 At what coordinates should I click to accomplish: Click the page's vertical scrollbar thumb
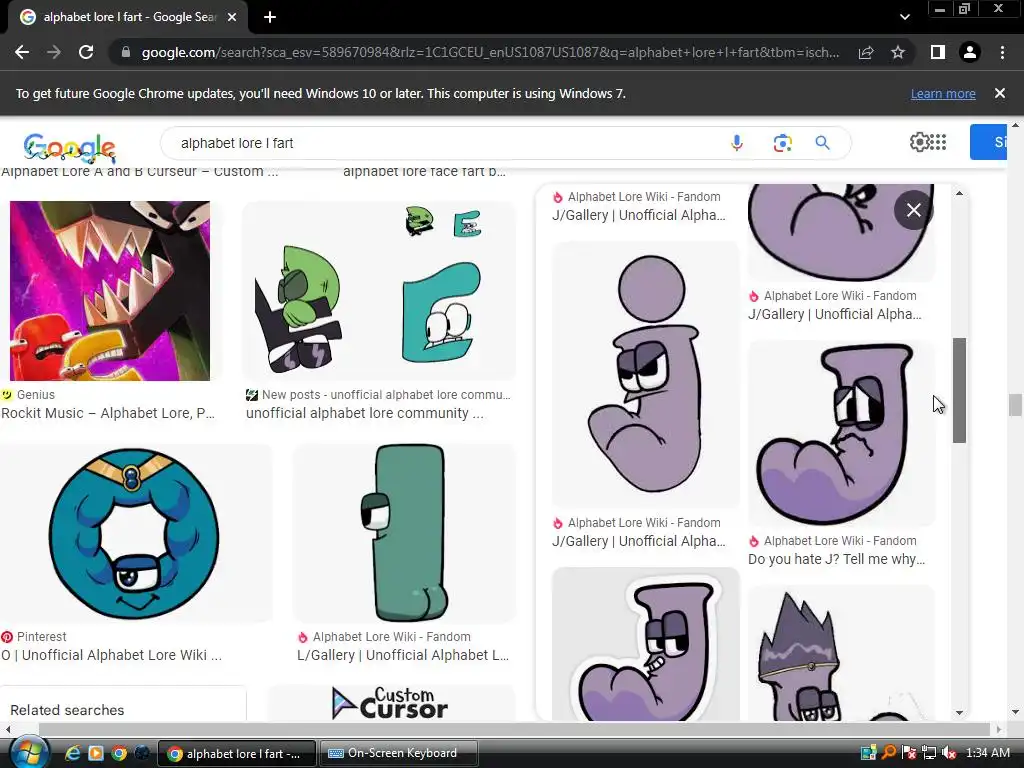pyautogui.click(x=1015, y=404)
